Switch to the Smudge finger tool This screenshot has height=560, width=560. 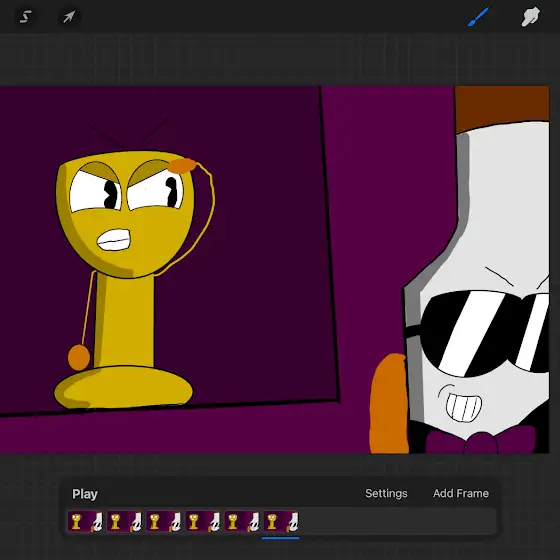(530, 17)
